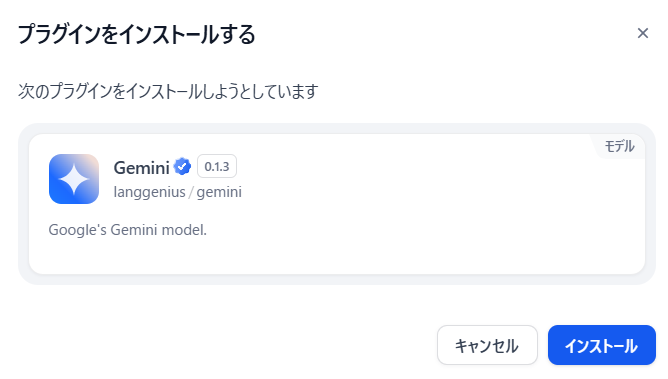Click the Gemini sparkle plugin icon

click(74, 179)
